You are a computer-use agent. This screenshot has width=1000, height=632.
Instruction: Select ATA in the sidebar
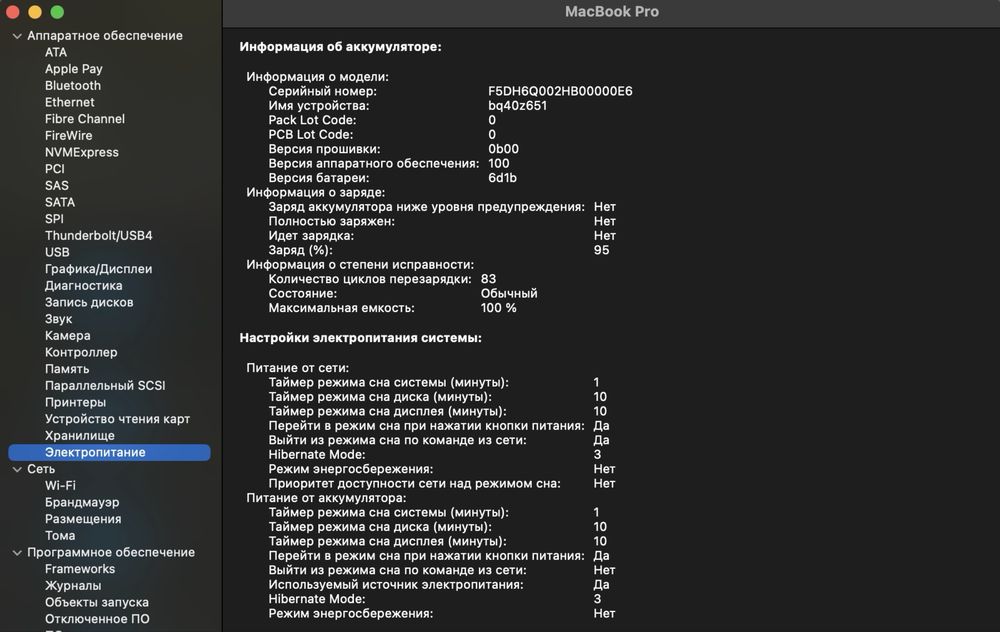55,52
